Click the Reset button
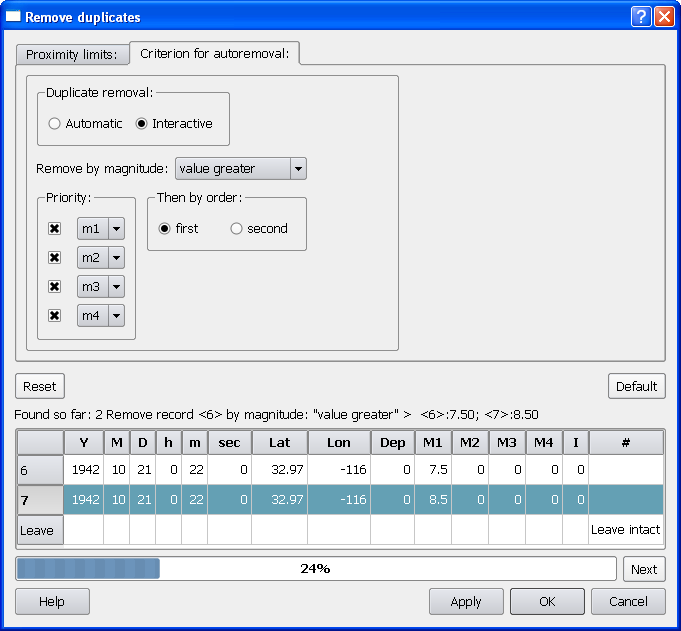Image resolution: width=681 pixels, height=631 pixels. click(x=40, y=386)
